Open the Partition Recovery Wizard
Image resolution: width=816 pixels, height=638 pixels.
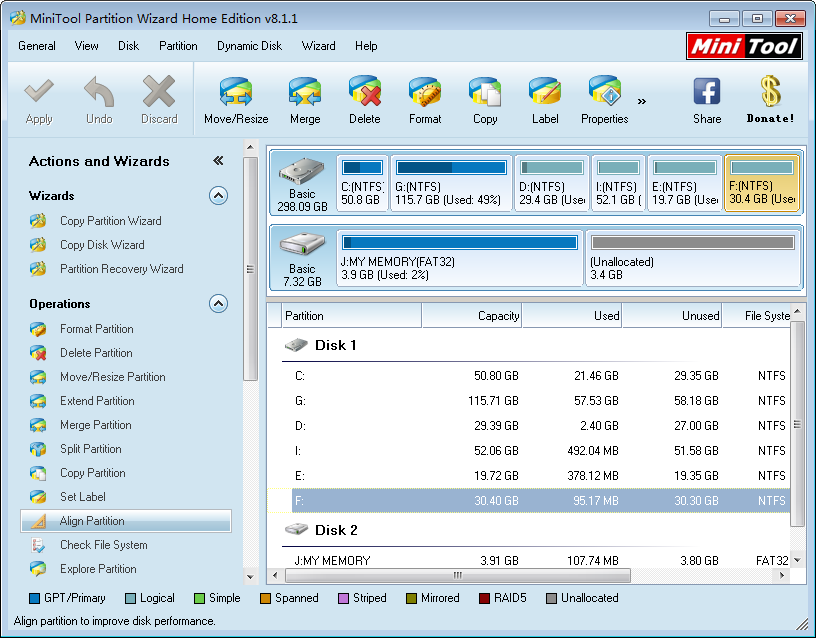click(x=121, y=269)
